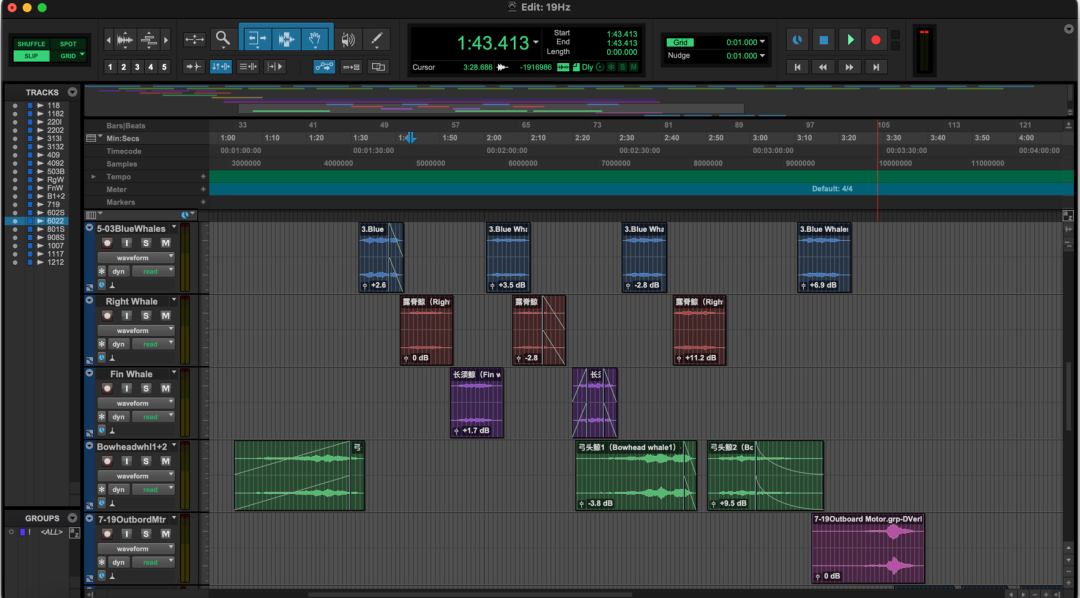Click the Tab to Transients icon

194,67
